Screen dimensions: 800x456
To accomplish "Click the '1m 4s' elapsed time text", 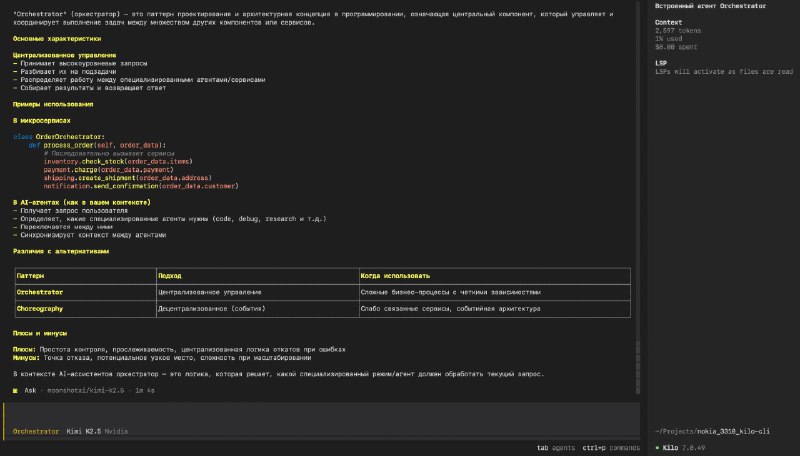I will (x=145, y=391).
